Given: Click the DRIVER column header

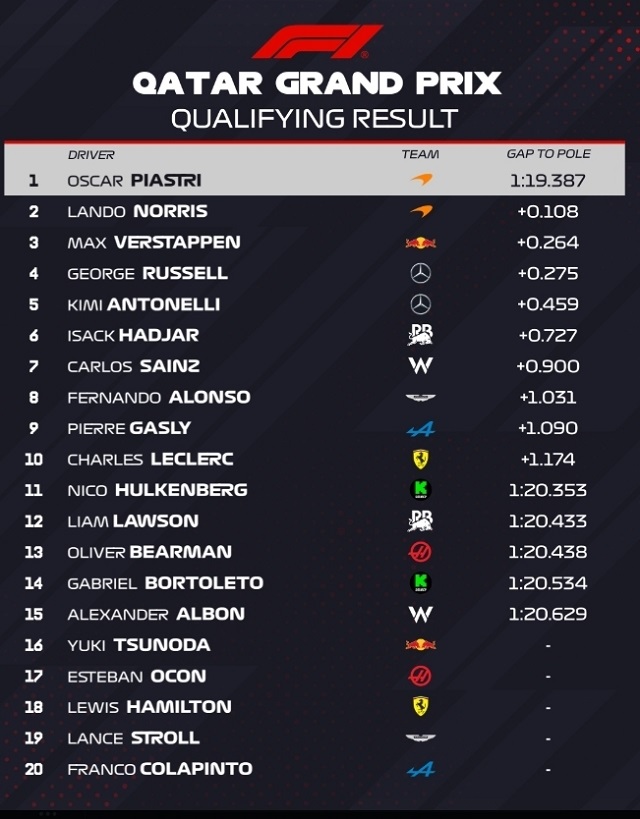Looking at the screenshot, I should tap(91, 155).
